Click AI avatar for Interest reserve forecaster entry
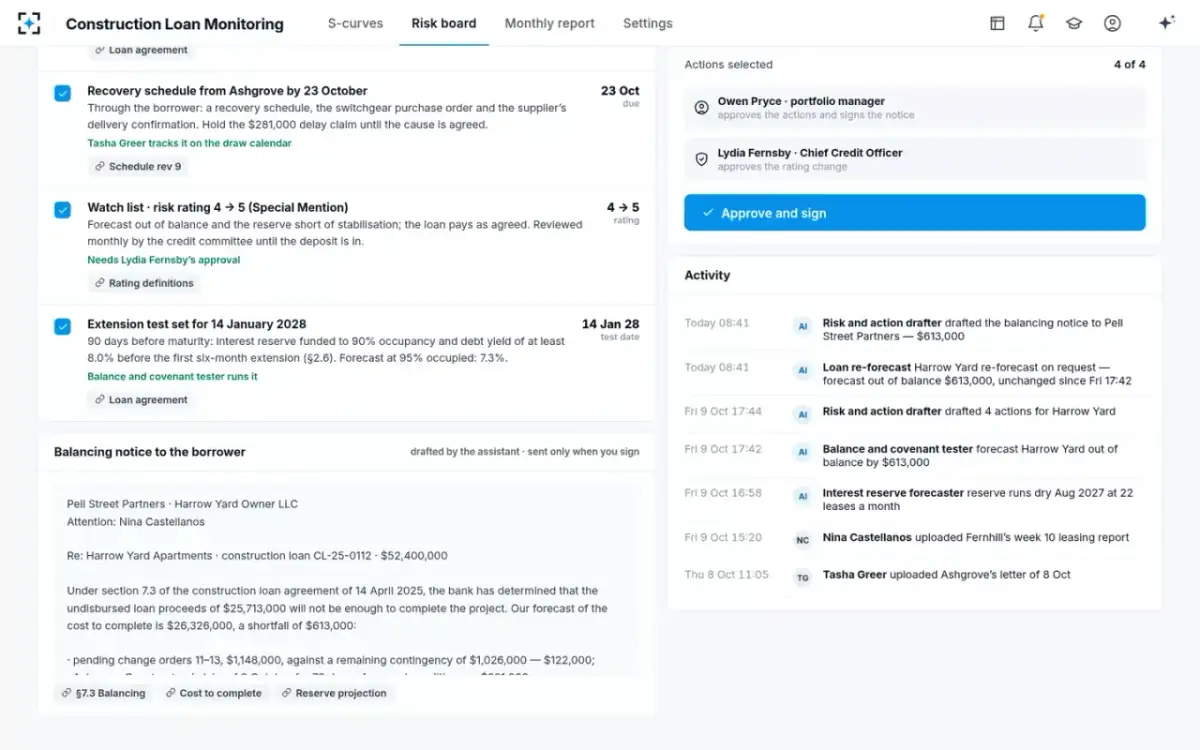Image resolution: width=1200 pixels, height=750 pixels. [802, 496]
